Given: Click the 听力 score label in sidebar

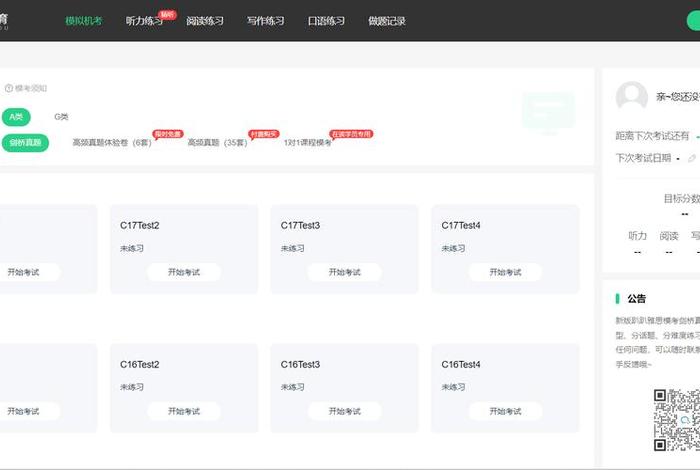Looking at the screenshot, I should (638, 236).
